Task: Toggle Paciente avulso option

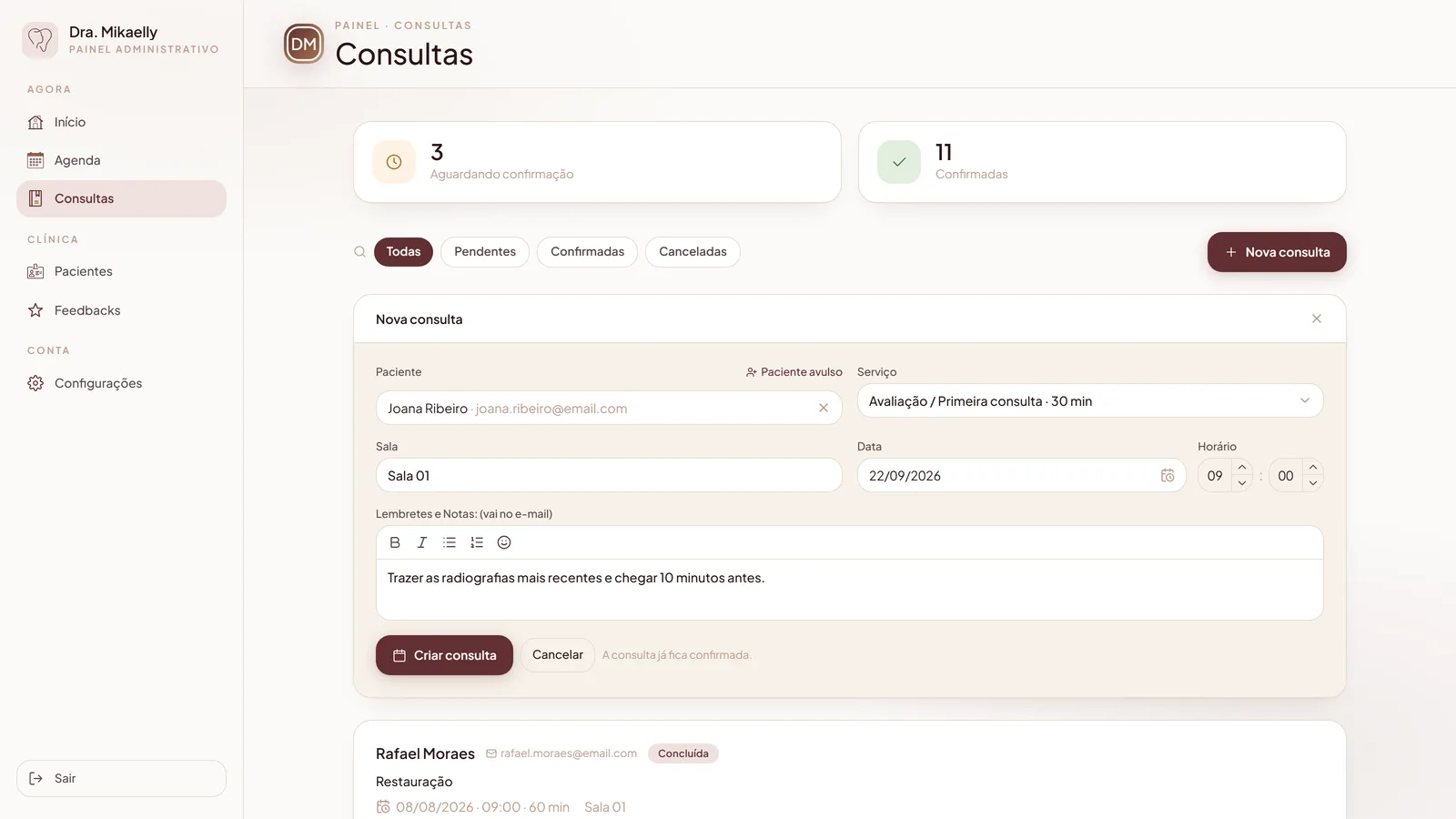Action: 794,372
